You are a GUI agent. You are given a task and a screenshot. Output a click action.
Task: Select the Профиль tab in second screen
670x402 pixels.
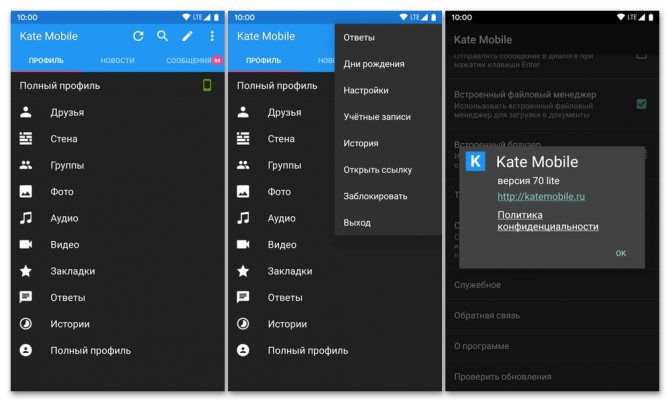[x=264, y=61]
